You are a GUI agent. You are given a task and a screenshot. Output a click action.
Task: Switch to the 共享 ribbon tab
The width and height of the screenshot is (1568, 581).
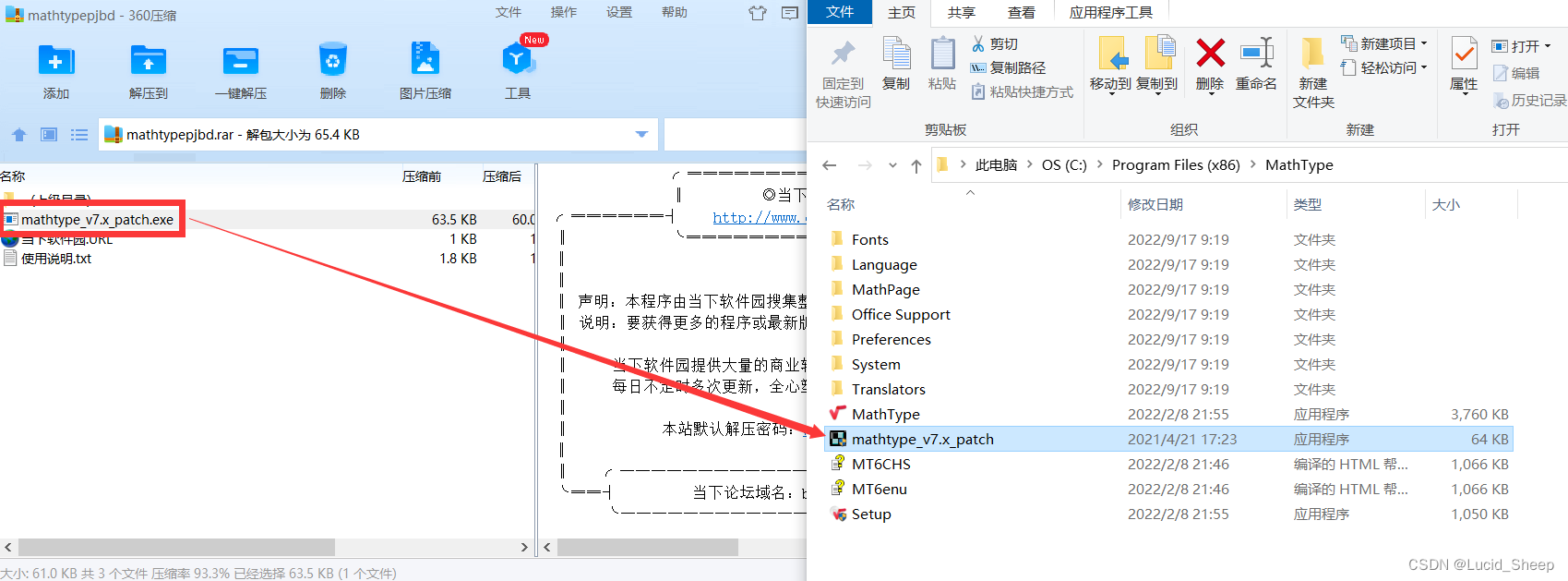(962, 12)
